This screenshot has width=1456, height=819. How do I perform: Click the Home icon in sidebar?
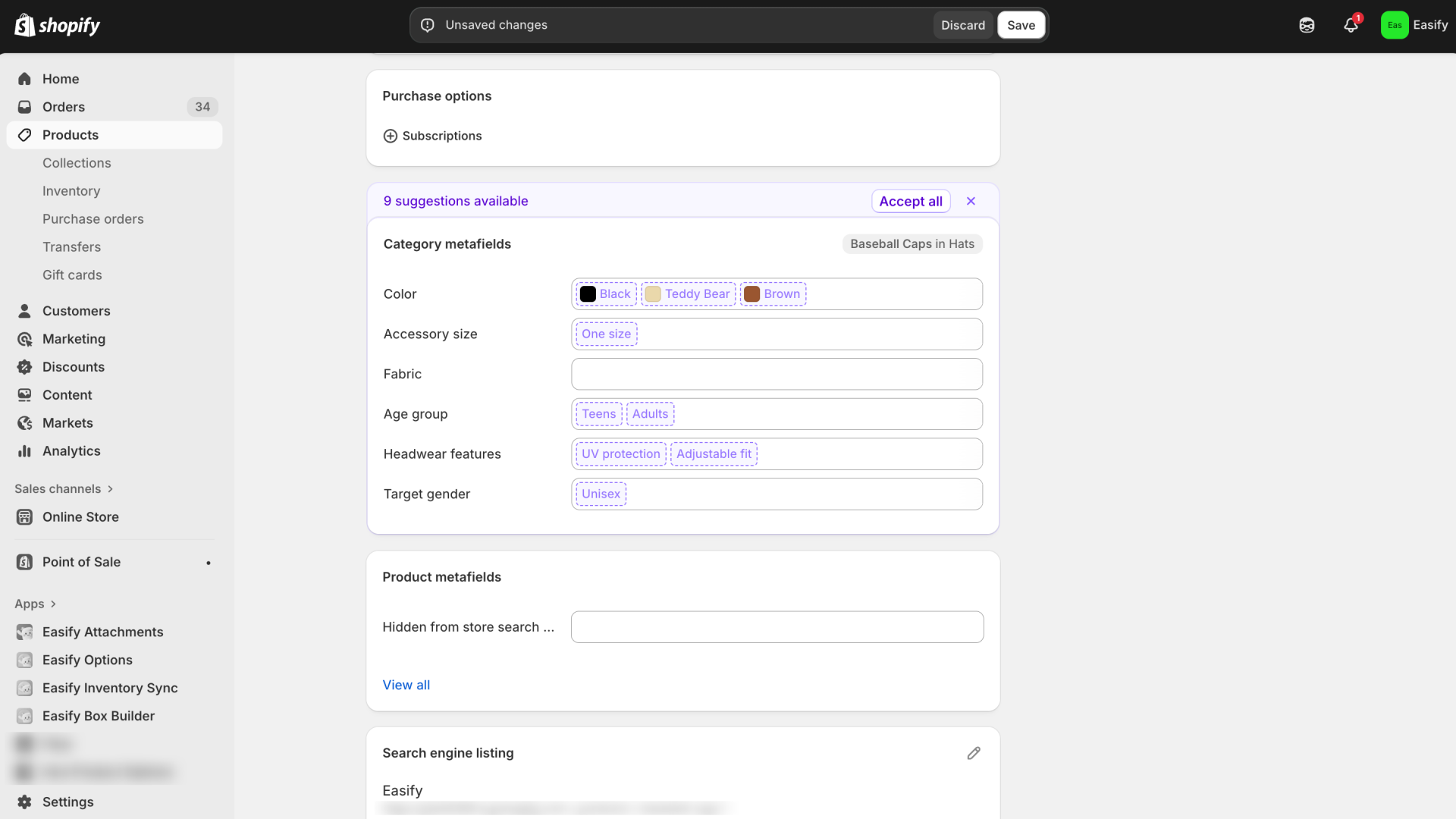tap(24, 79)
